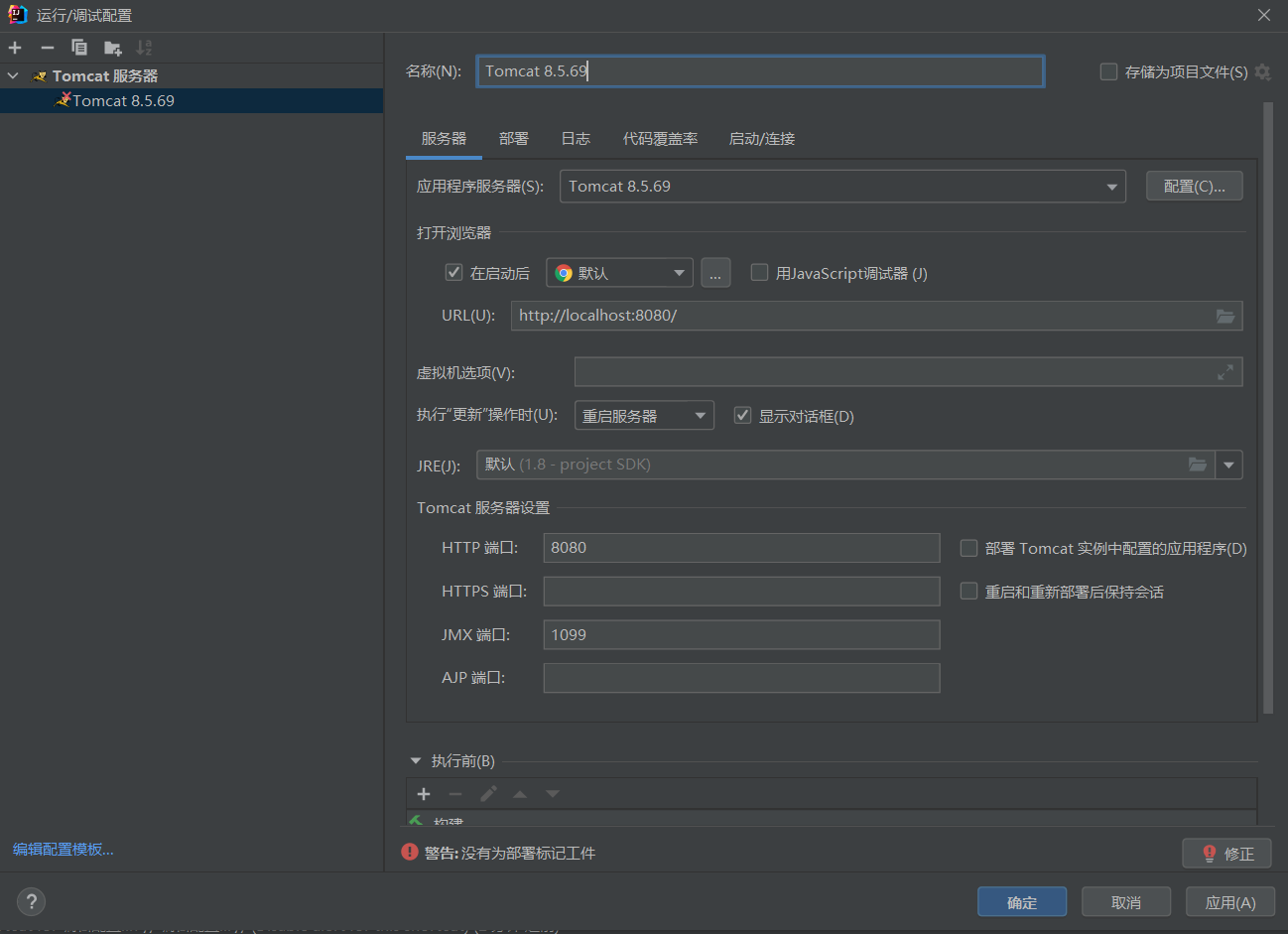
Task: Focus the 名称 name field
Action: coord(760,71)
